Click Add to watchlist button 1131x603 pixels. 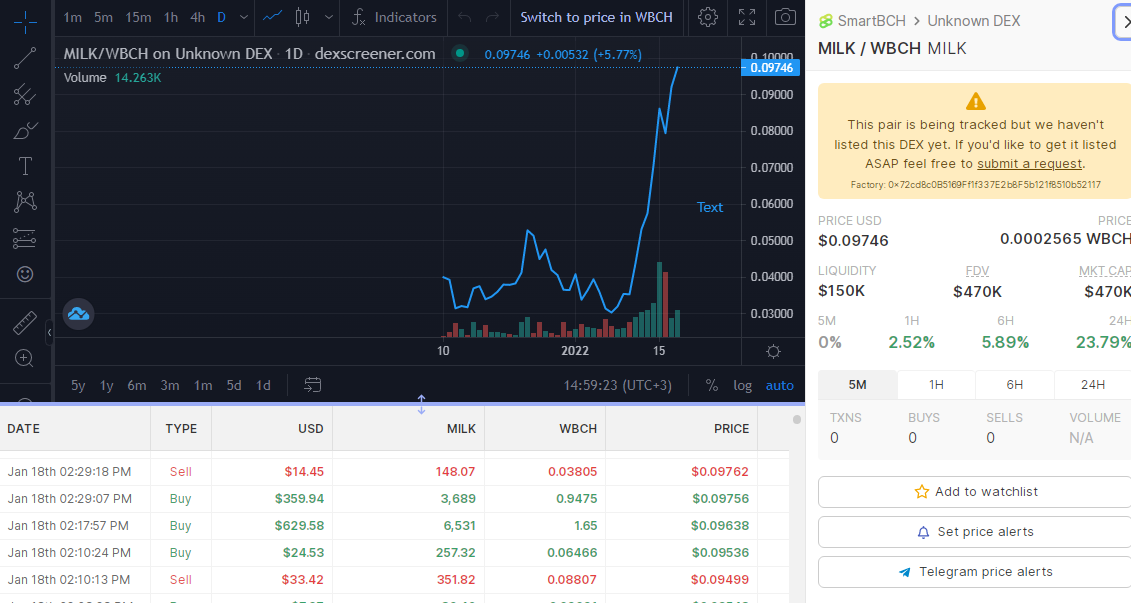click(x=975, y=492)
